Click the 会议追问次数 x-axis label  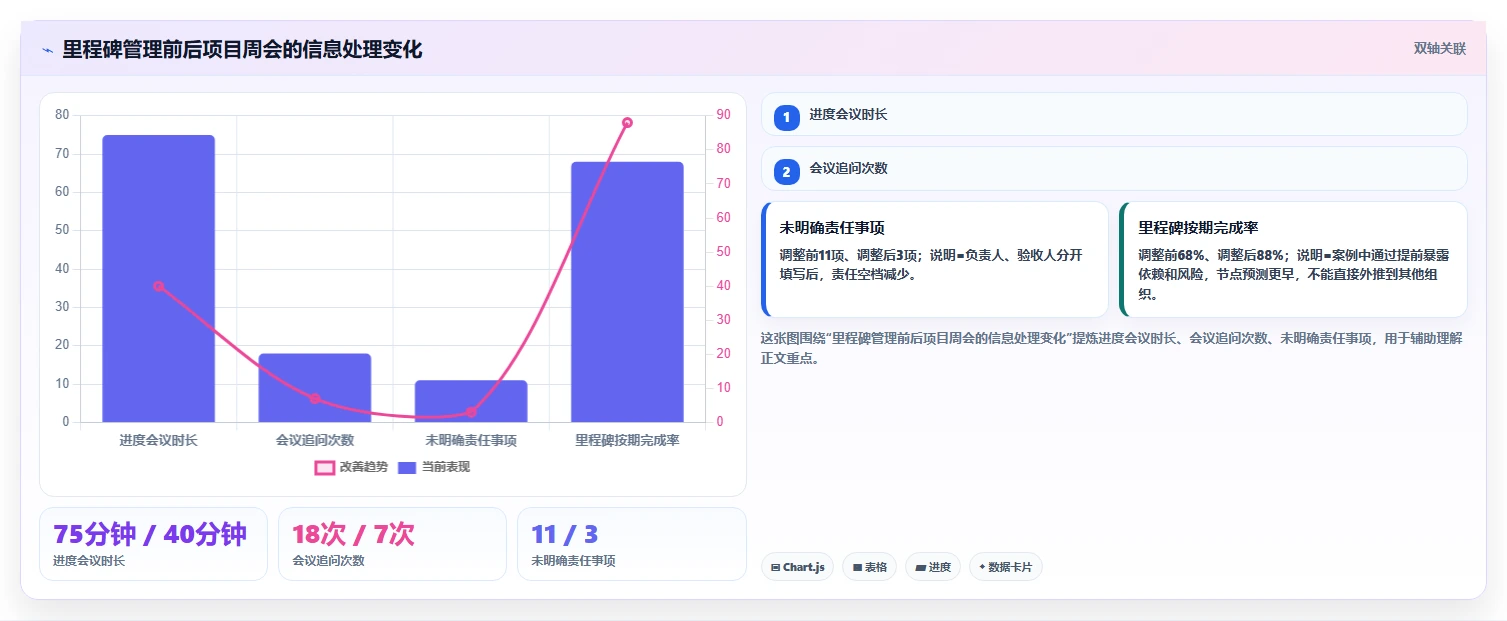coord(315,440)
